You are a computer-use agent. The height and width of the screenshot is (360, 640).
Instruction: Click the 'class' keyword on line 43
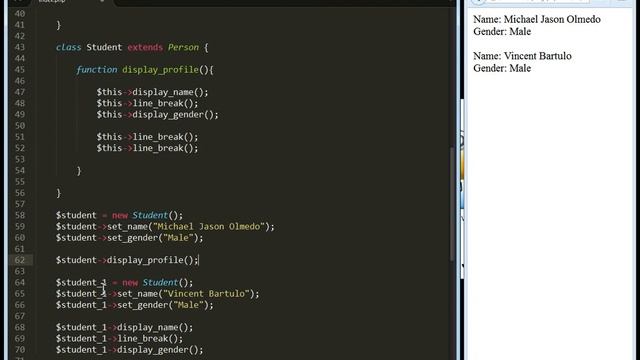pyautogui.click(x=69, y=47)
